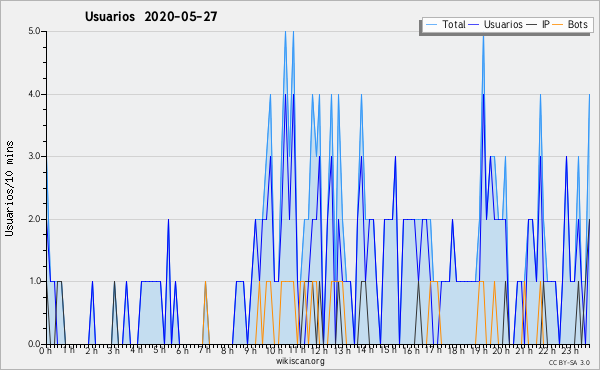Image resolution: width=600 pixels, height=370 pixels.
Task: Click the '10 h' x-axis label
Action: (273, 350)
